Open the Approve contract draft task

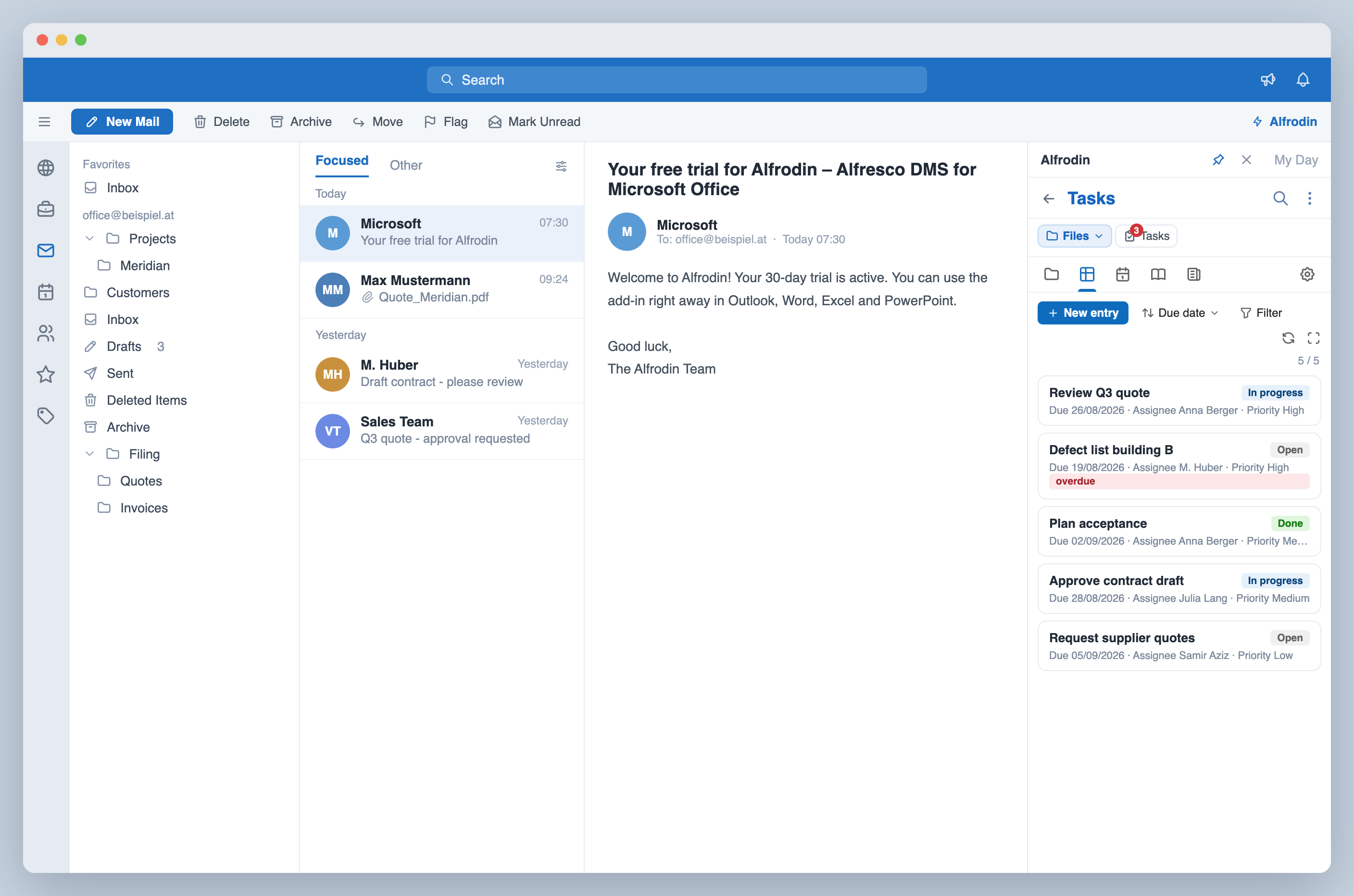coord(1179,589)
